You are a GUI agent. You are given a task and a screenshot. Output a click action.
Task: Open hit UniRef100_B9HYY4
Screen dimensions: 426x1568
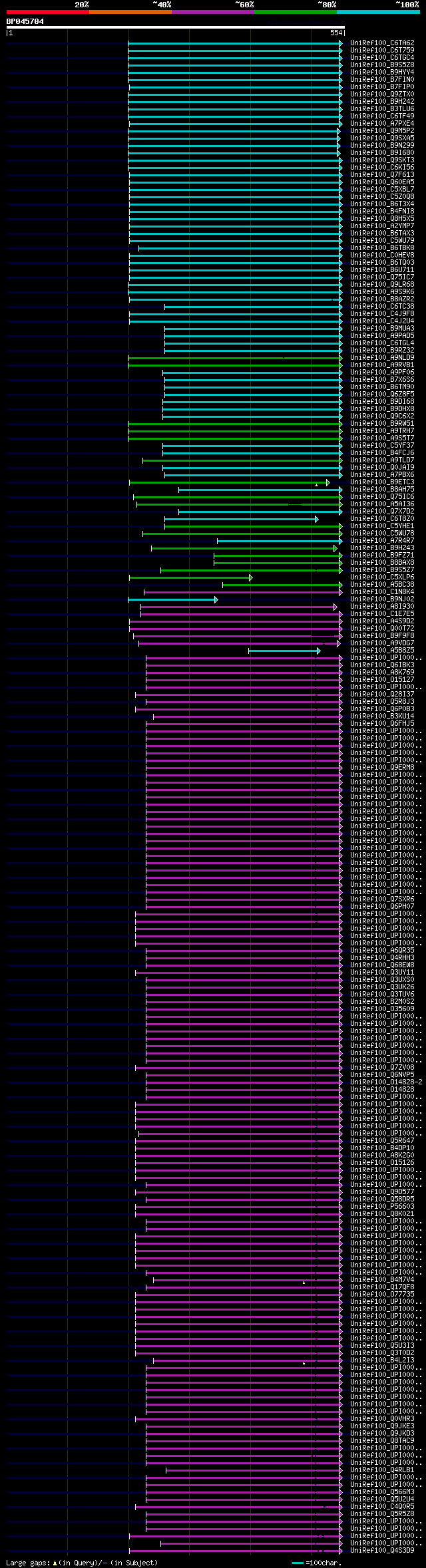point(382,73)
